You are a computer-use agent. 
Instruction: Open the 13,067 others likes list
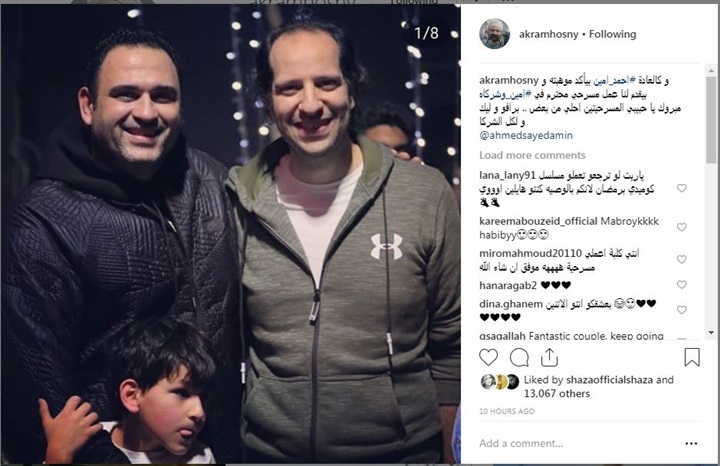point(557,393)
